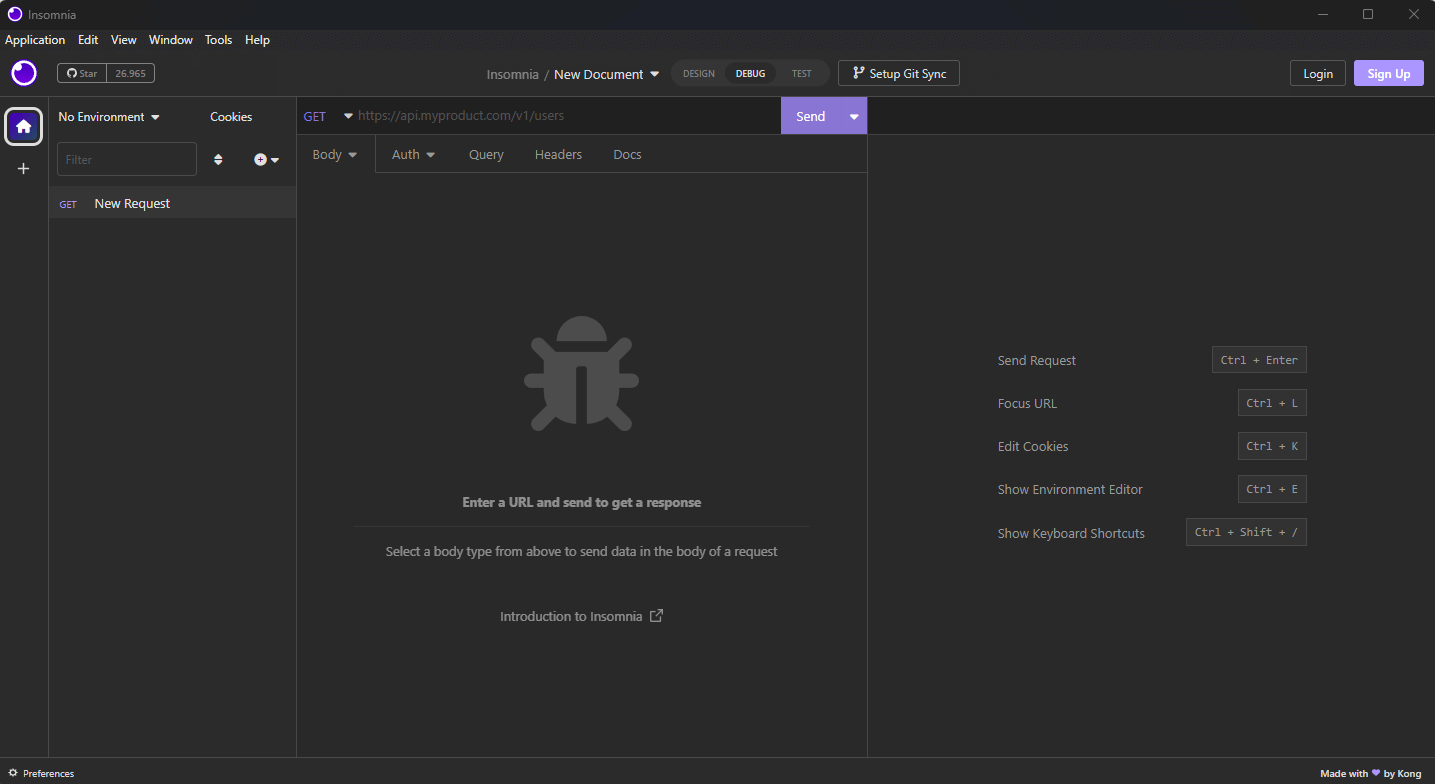This screenshot has width=1435, height=784.
Task: Switch to DEBUG mode
Action: tap(750, 74)
